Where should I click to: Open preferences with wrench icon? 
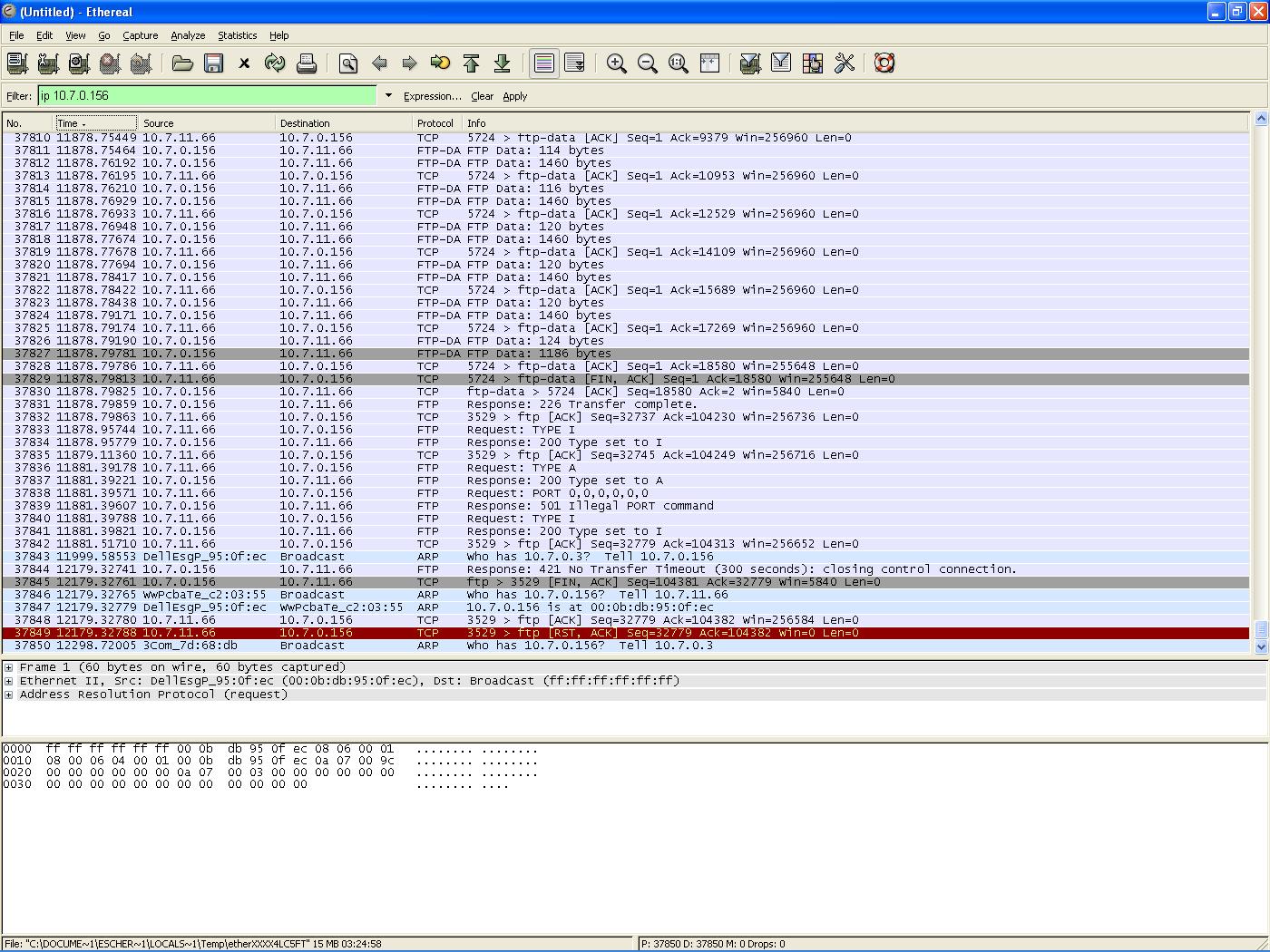tap(844, 63)
